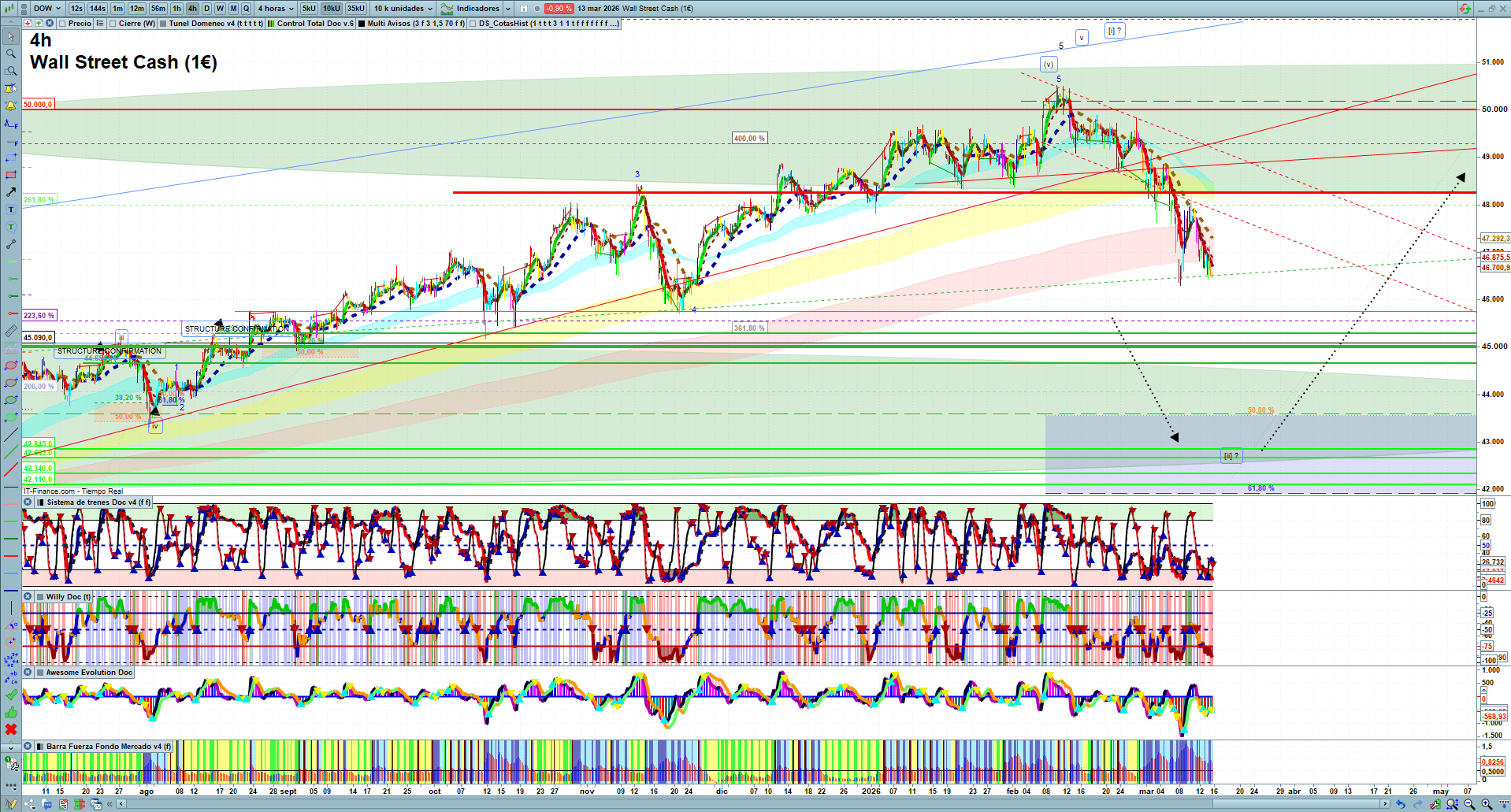Switch to the 1h timeframe
This screenshot has height=812, width=1511.
[176, 9]
